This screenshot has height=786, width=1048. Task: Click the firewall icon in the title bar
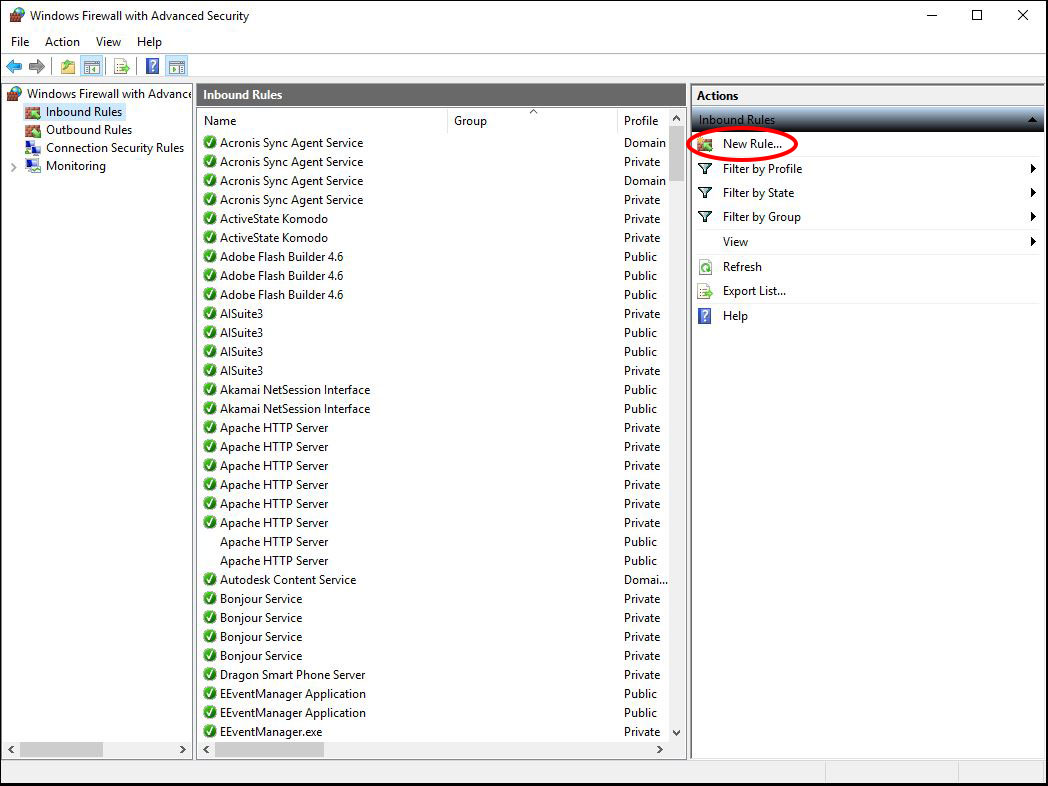(17, 15)
